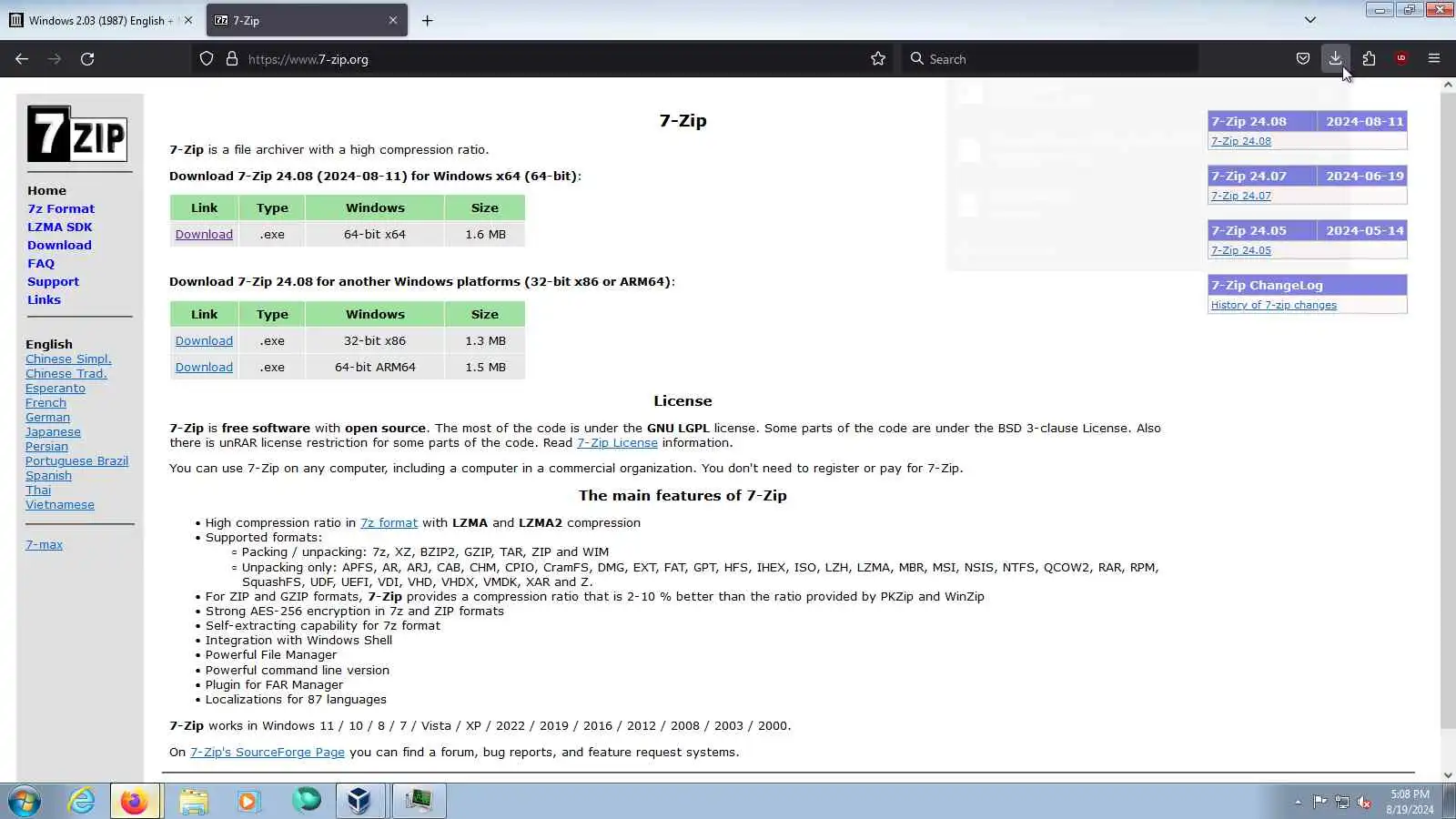Open the Support sidebar link
The width and height of the screenshot is (1456, 819).
pos(53,281)
